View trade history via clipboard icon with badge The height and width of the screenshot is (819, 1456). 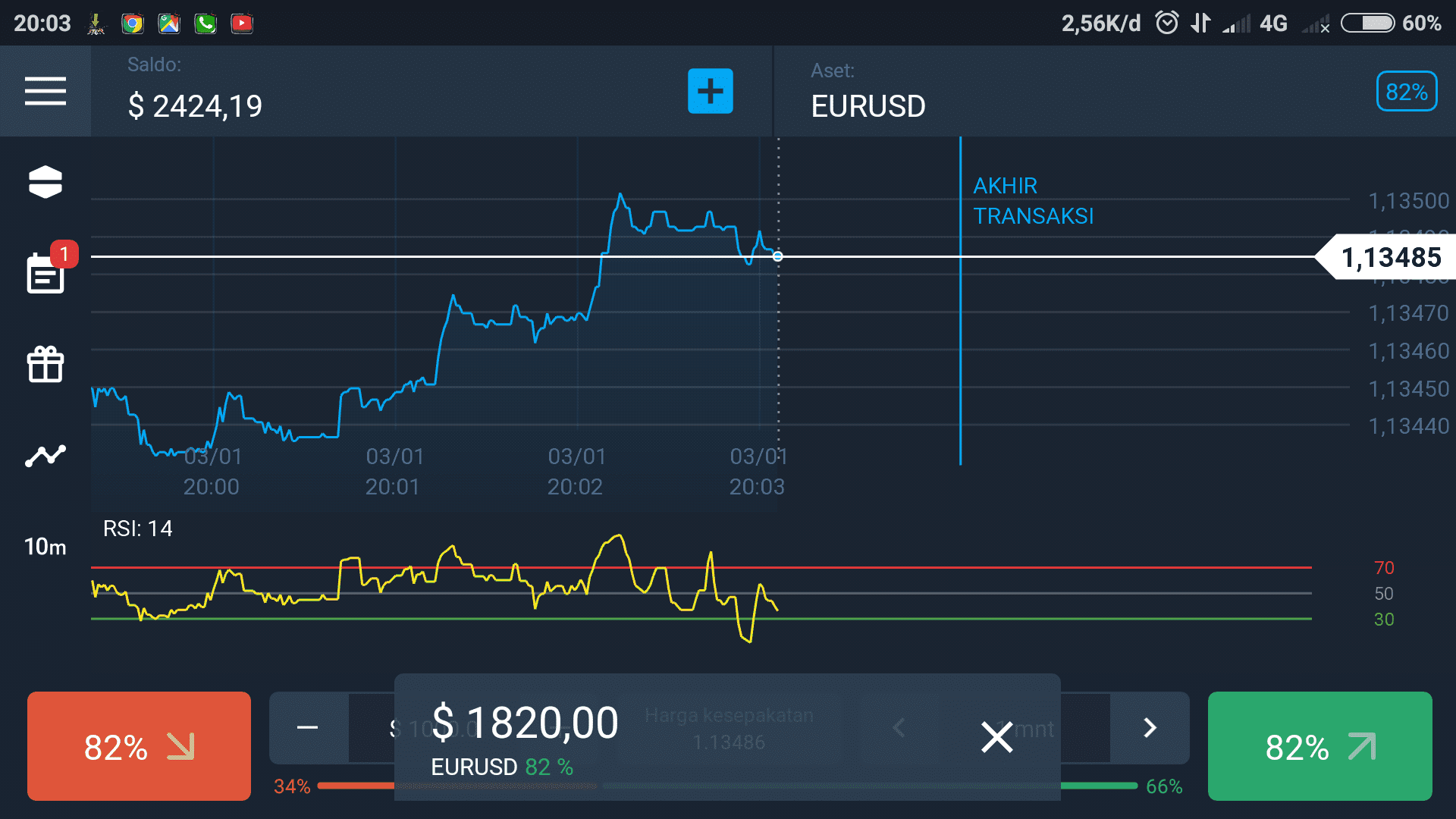coord(45,275)
